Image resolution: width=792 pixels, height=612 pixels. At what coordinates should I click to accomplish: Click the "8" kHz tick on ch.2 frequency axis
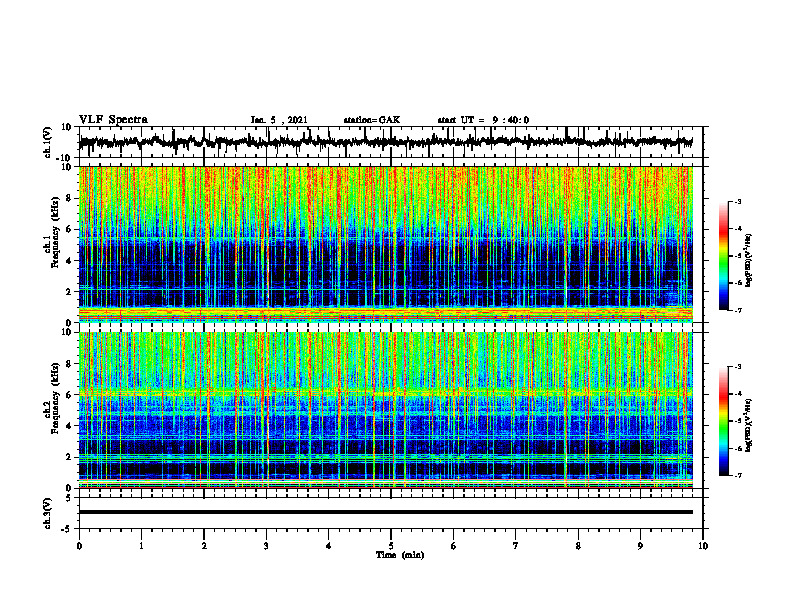(69, 364)
